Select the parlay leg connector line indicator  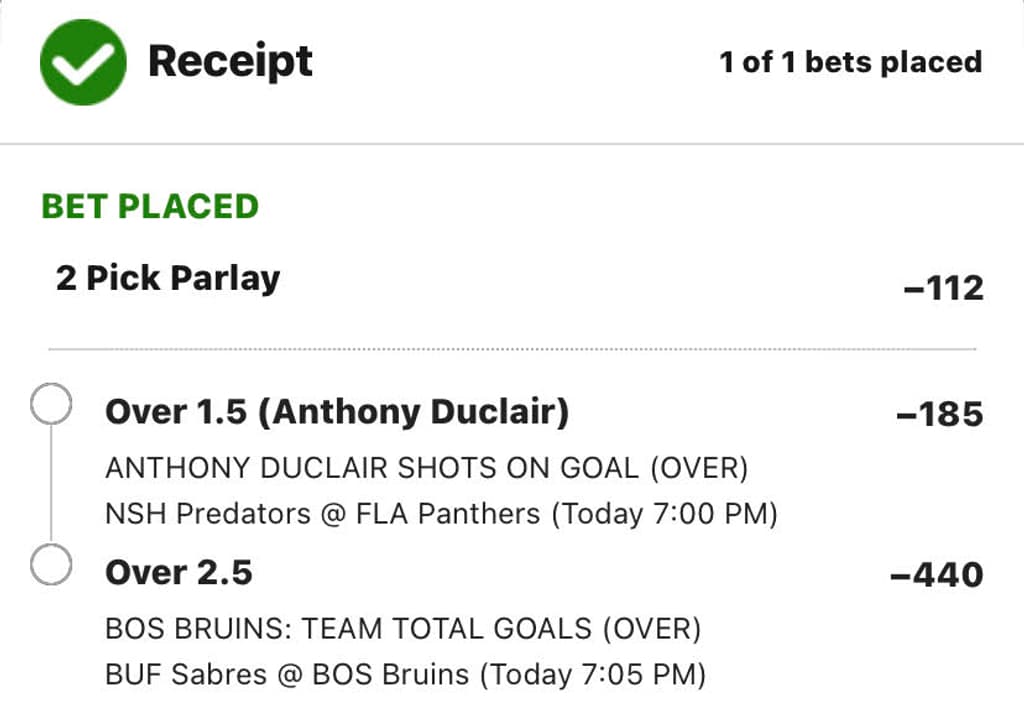50,483
